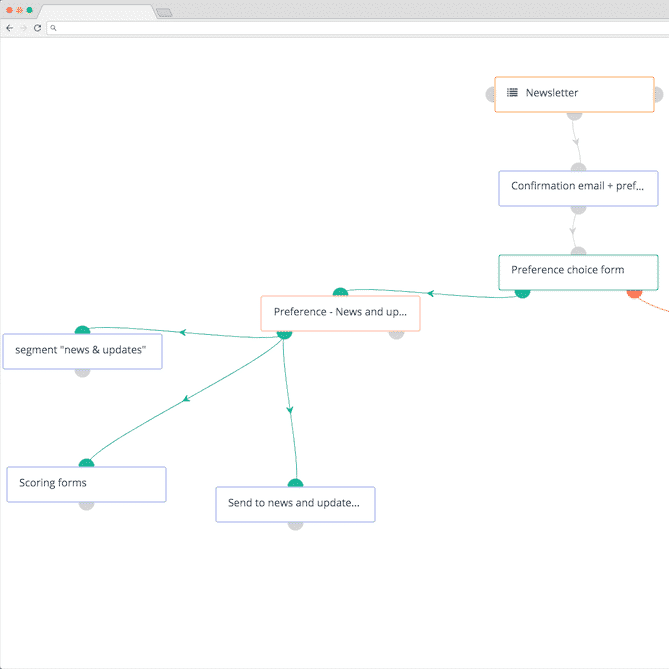Click green connector atop Send to news node
The width and height of the screenshot is (669, 669).
click(295, 483)
